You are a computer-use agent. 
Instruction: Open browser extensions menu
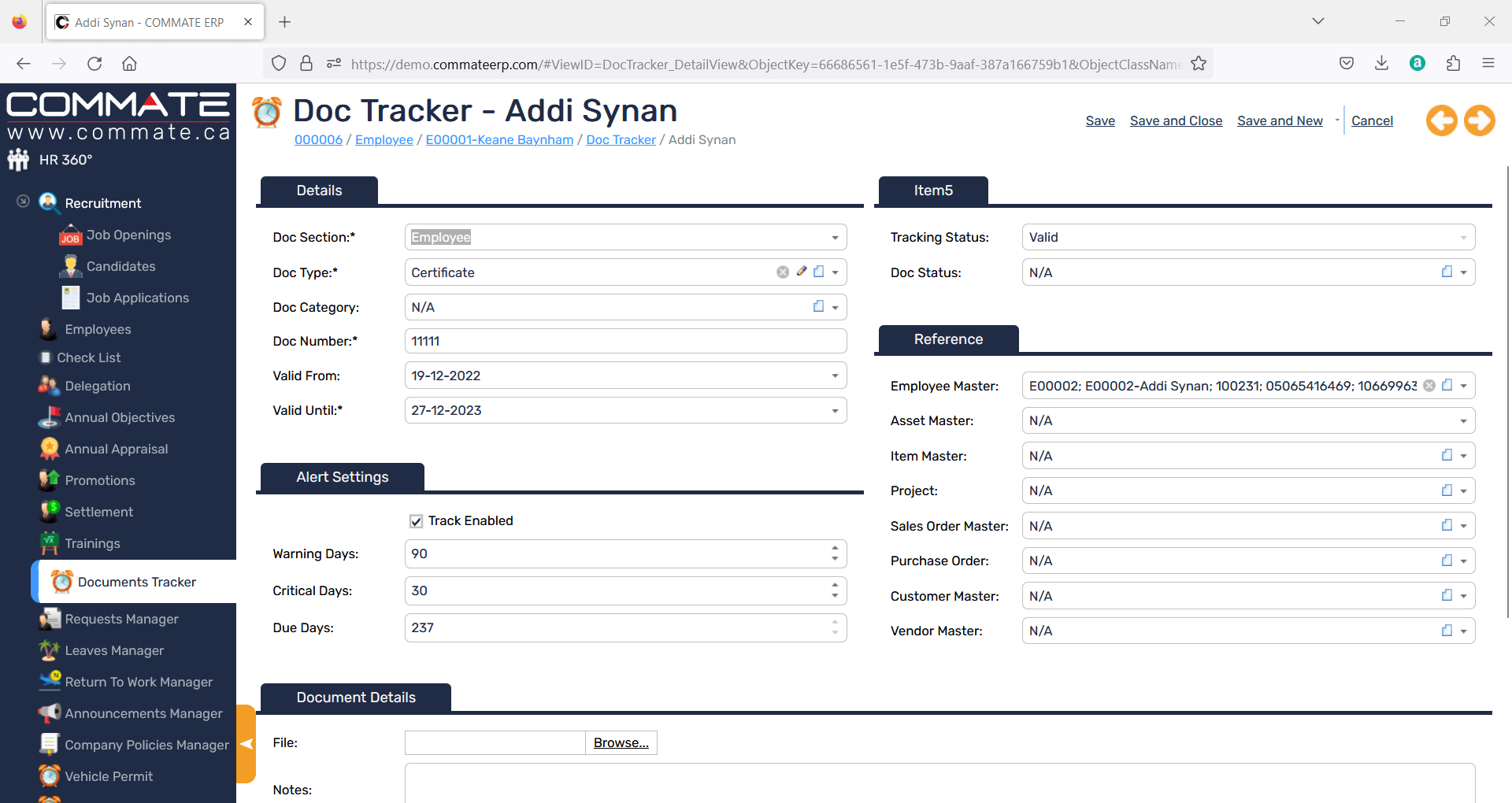(1454, 64)
